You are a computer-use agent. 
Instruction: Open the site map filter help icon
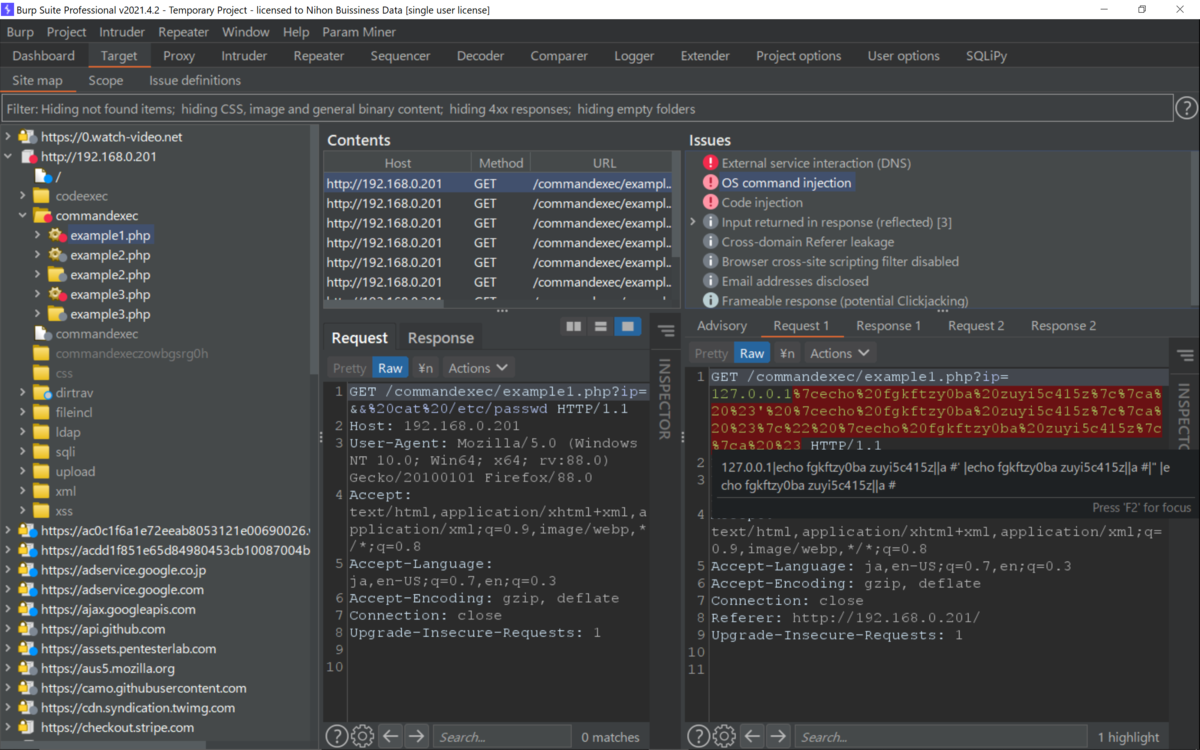(1185, 108)
